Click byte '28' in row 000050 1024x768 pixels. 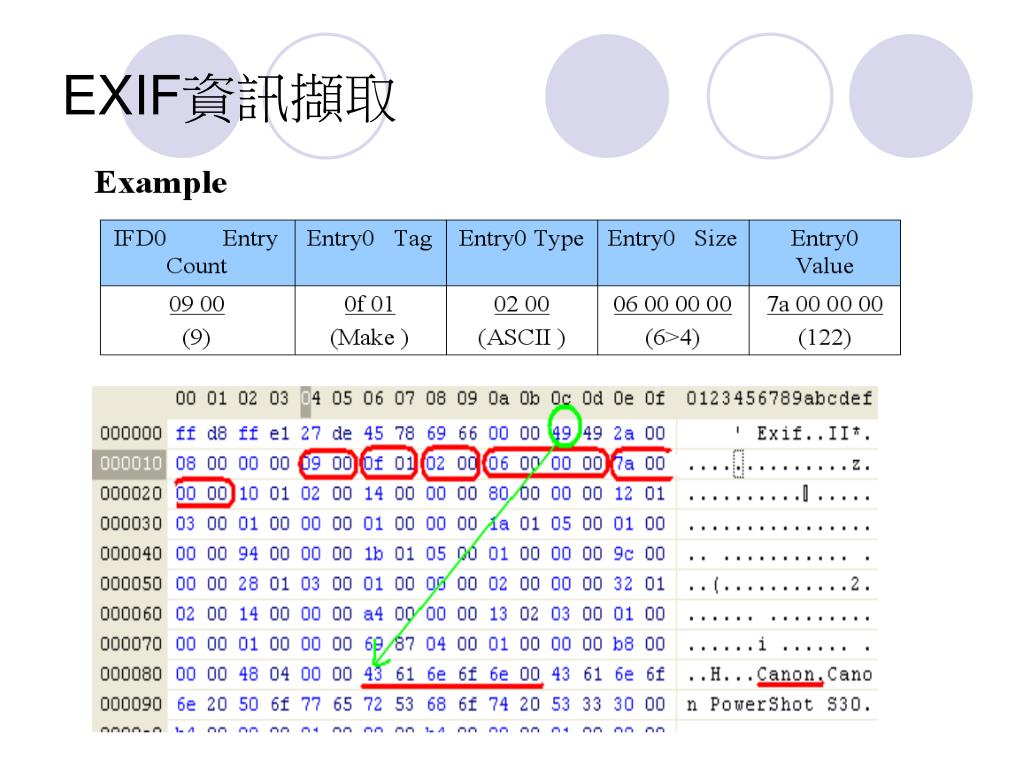click(248, 584)
